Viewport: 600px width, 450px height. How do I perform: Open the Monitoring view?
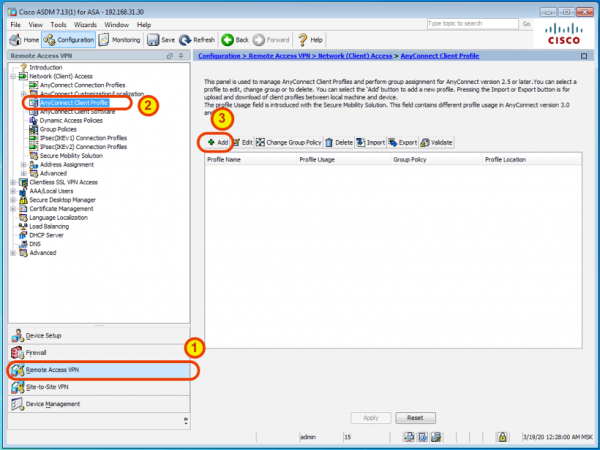(120, 40)
